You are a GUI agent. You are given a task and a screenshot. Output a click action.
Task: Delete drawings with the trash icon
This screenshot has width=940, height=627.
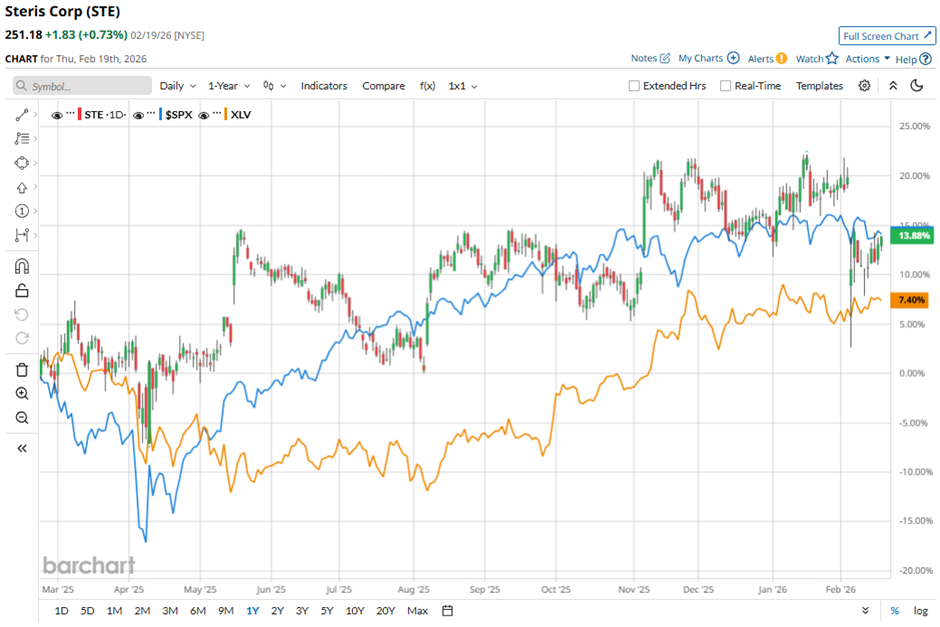coord(22,369)
